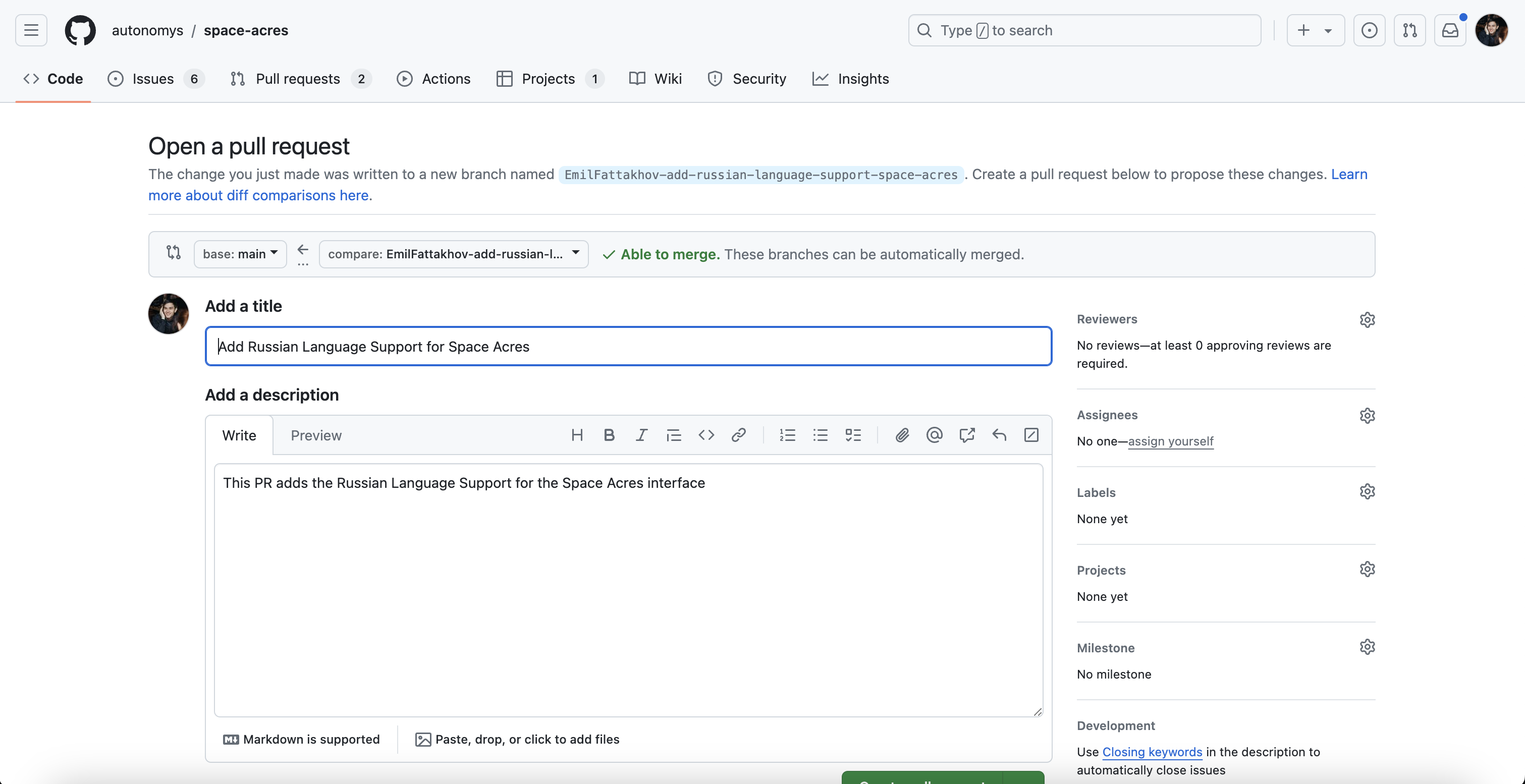This screenshot has height=784, width=1525.
Task: Click into the pull request title field
Action: [x=628, y=346]
